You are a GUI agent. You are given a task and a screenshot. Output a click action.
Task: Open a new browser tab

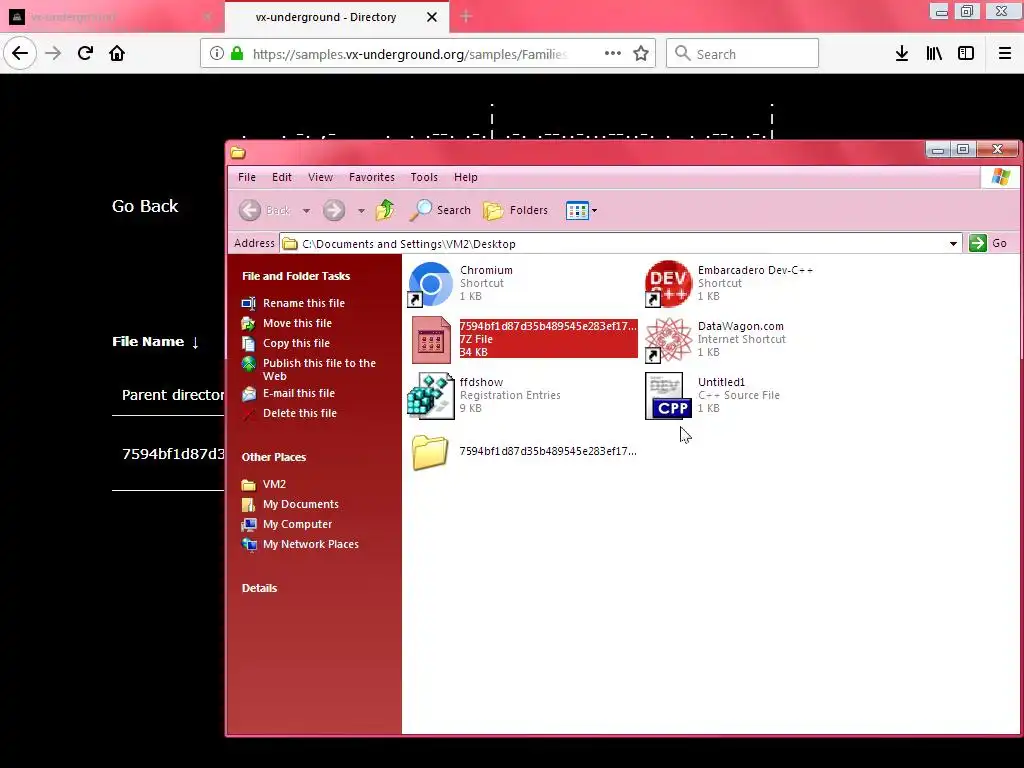(466, 17)
